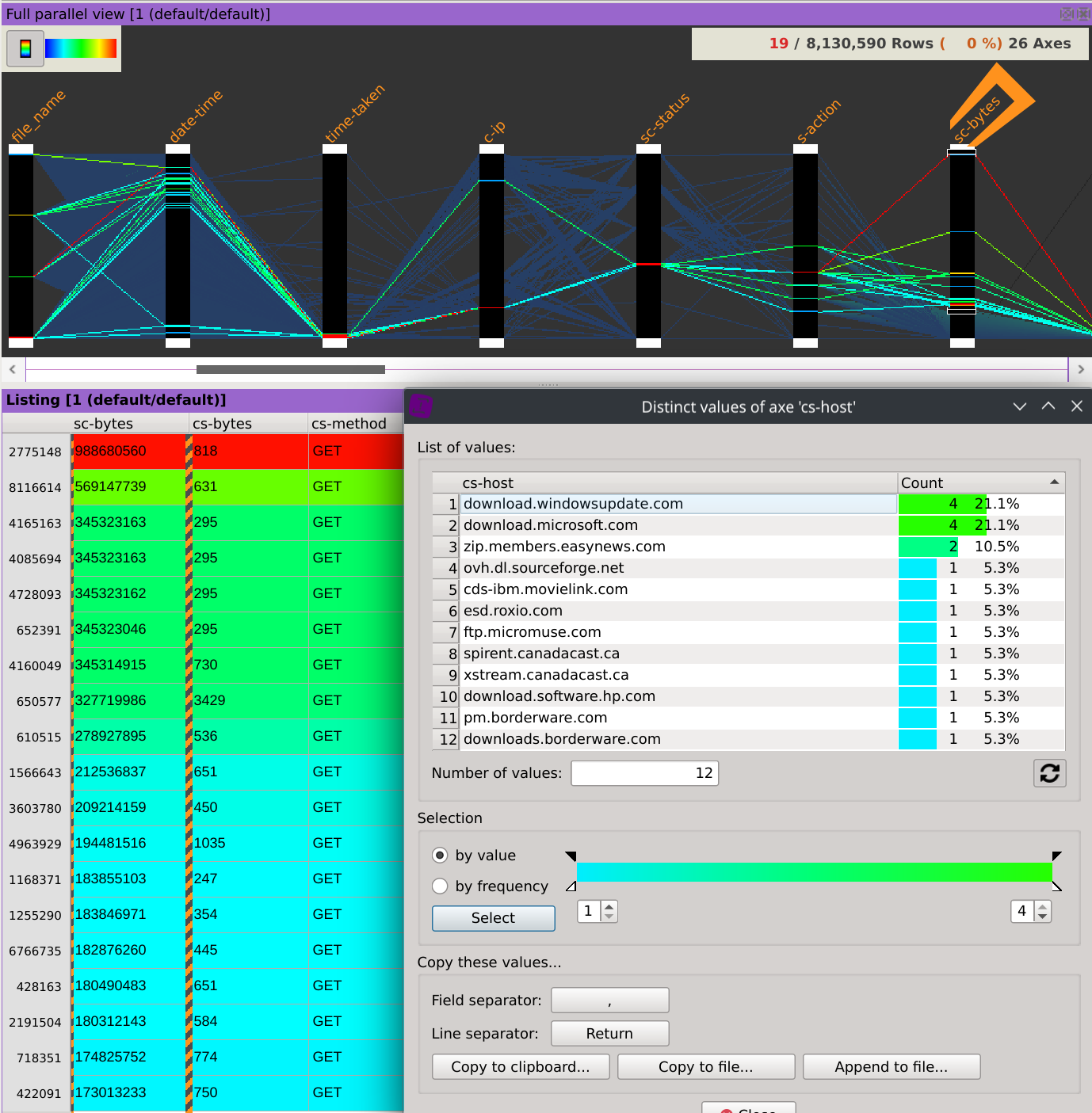Roll up the distinct values dialog
Image resolution: width=1092 pixels, height=1113 pixels.
coord(1048,406)
